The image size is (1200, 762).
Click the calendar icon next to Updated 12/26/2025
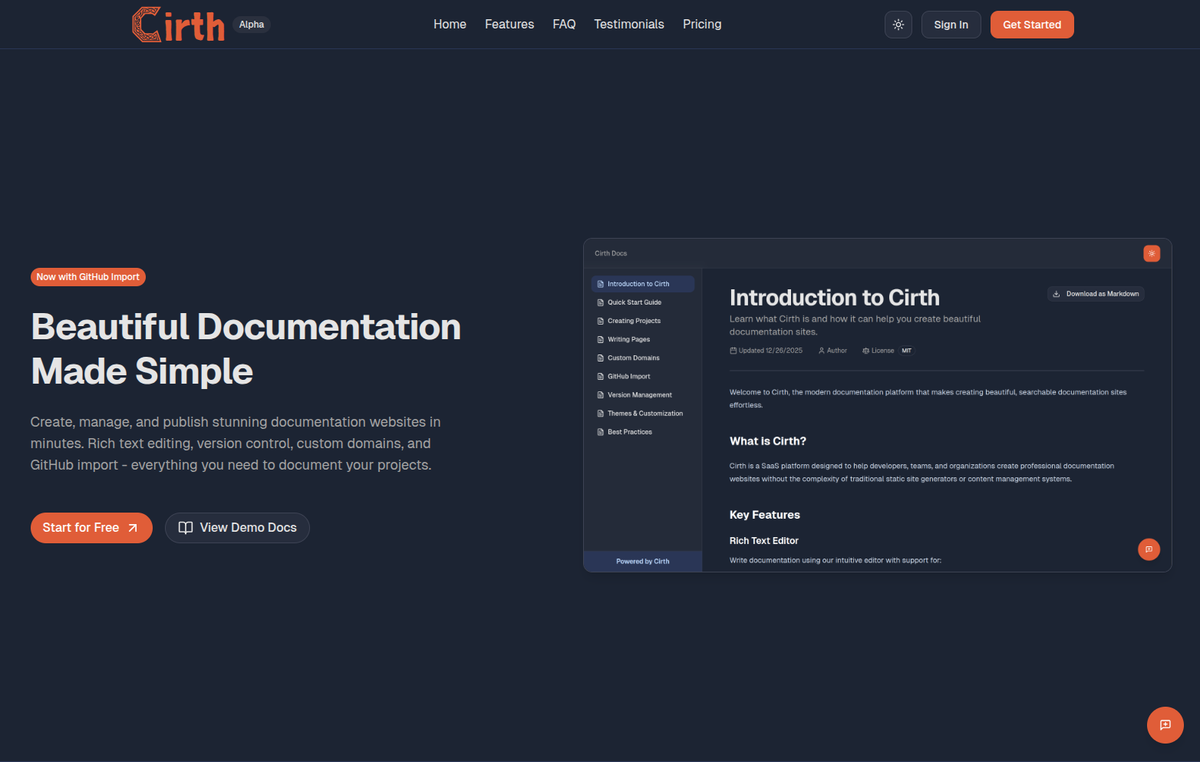coord(733,350)
